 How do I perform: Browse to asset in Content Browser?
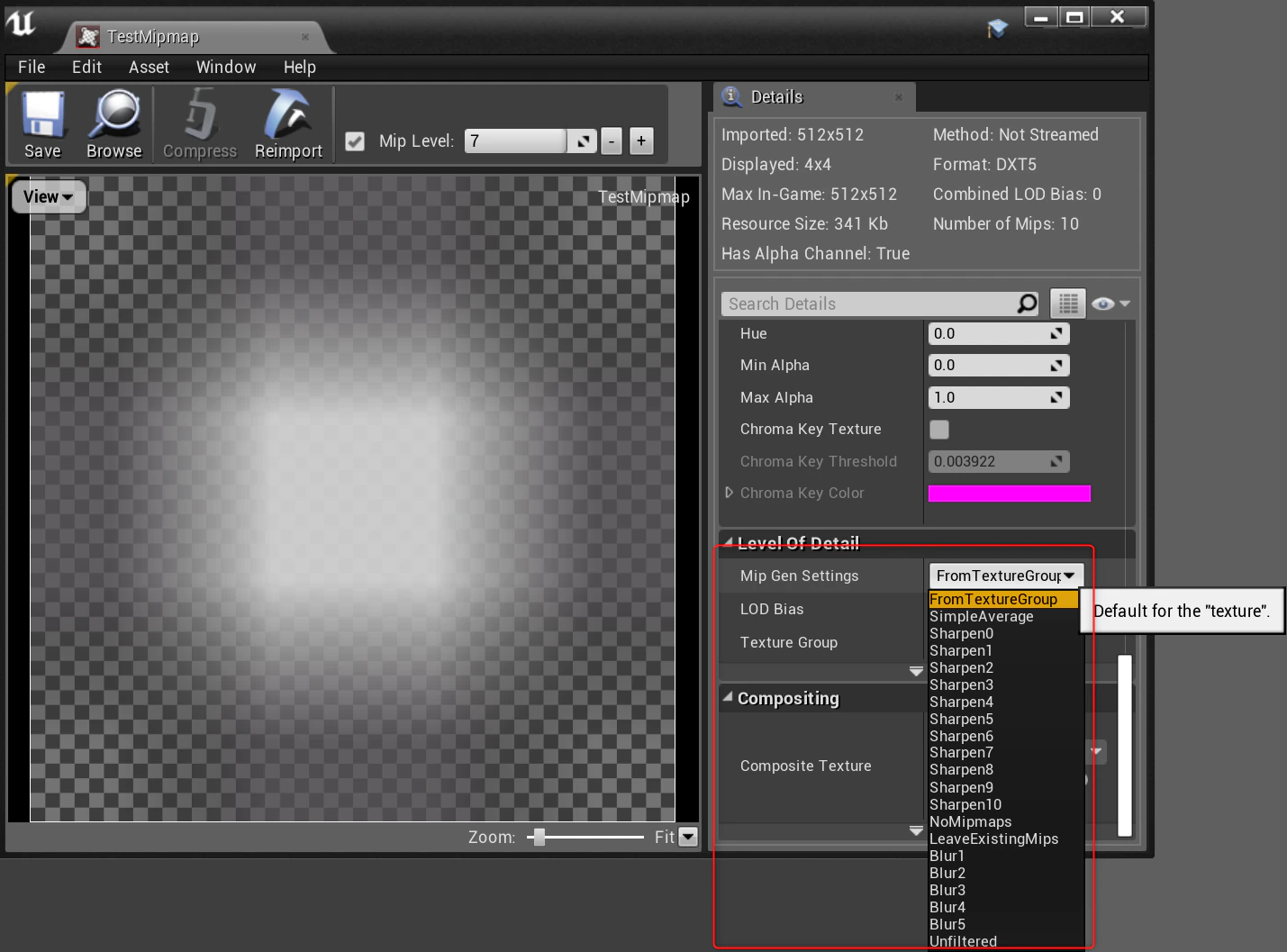coord(114,124)
